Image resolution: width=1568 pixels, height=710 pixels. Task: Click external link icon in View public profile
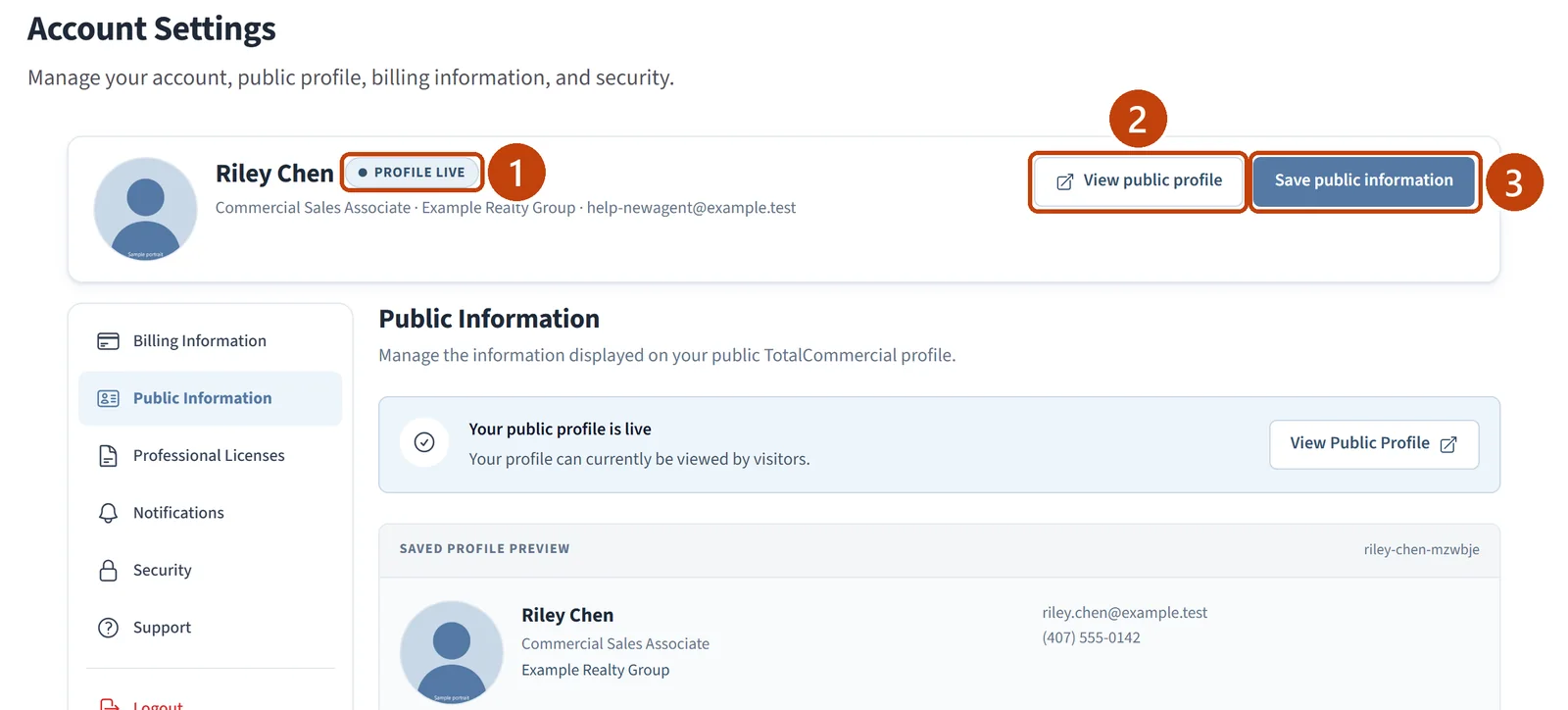[1064, 181]
